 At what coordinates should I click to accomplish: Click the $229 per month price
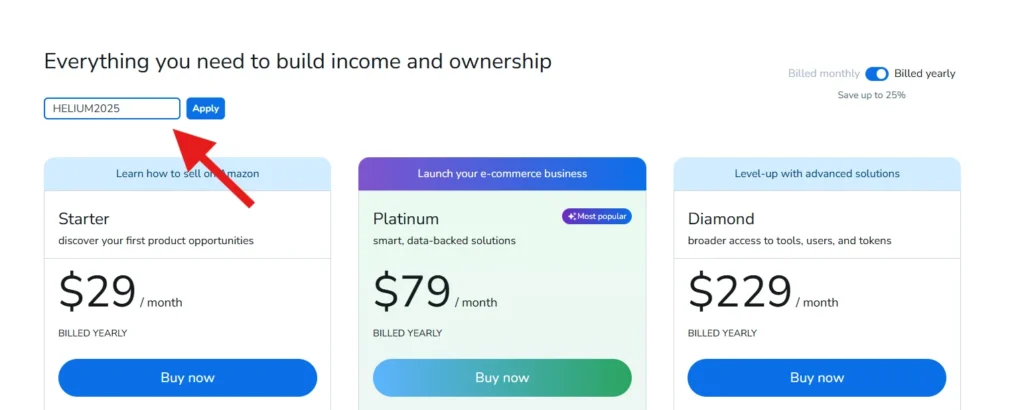[763, 292]
